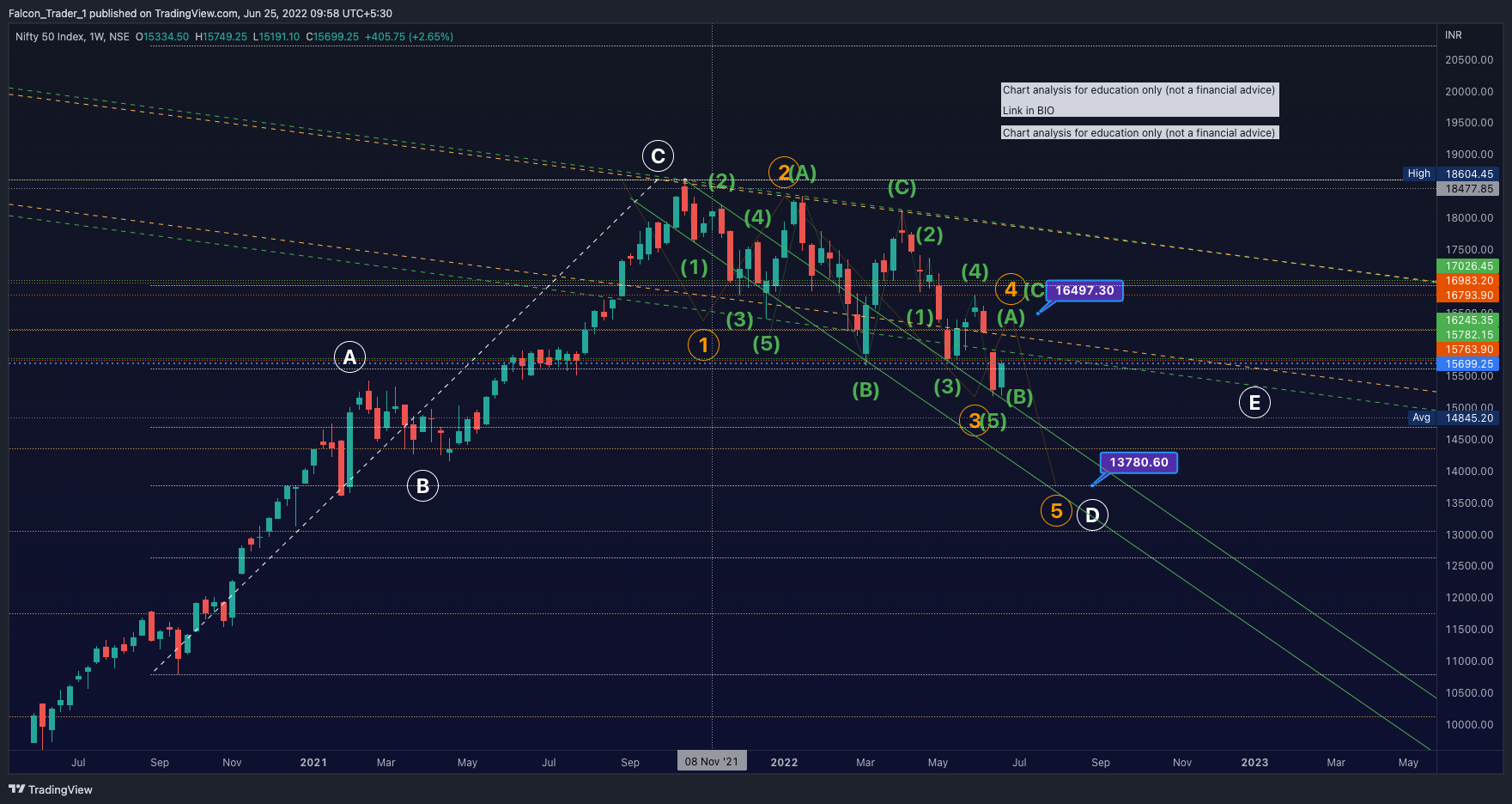Select the orange circled 4 wave label
This screenshot has width=1512, height=804.
click(x=1011, y=289)
